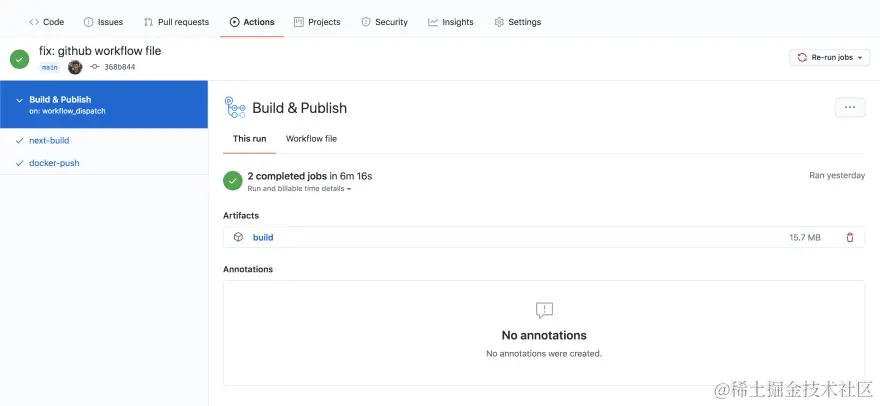
Task: Click the Annotations section heading
Action: 248,270
